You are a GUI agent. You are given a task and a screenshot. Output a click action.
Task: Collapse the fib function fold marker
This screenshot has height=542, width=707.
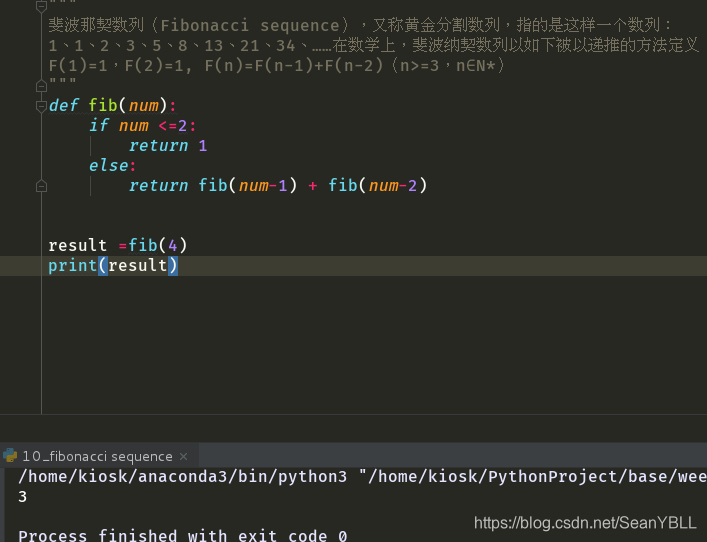pos(41,106)
